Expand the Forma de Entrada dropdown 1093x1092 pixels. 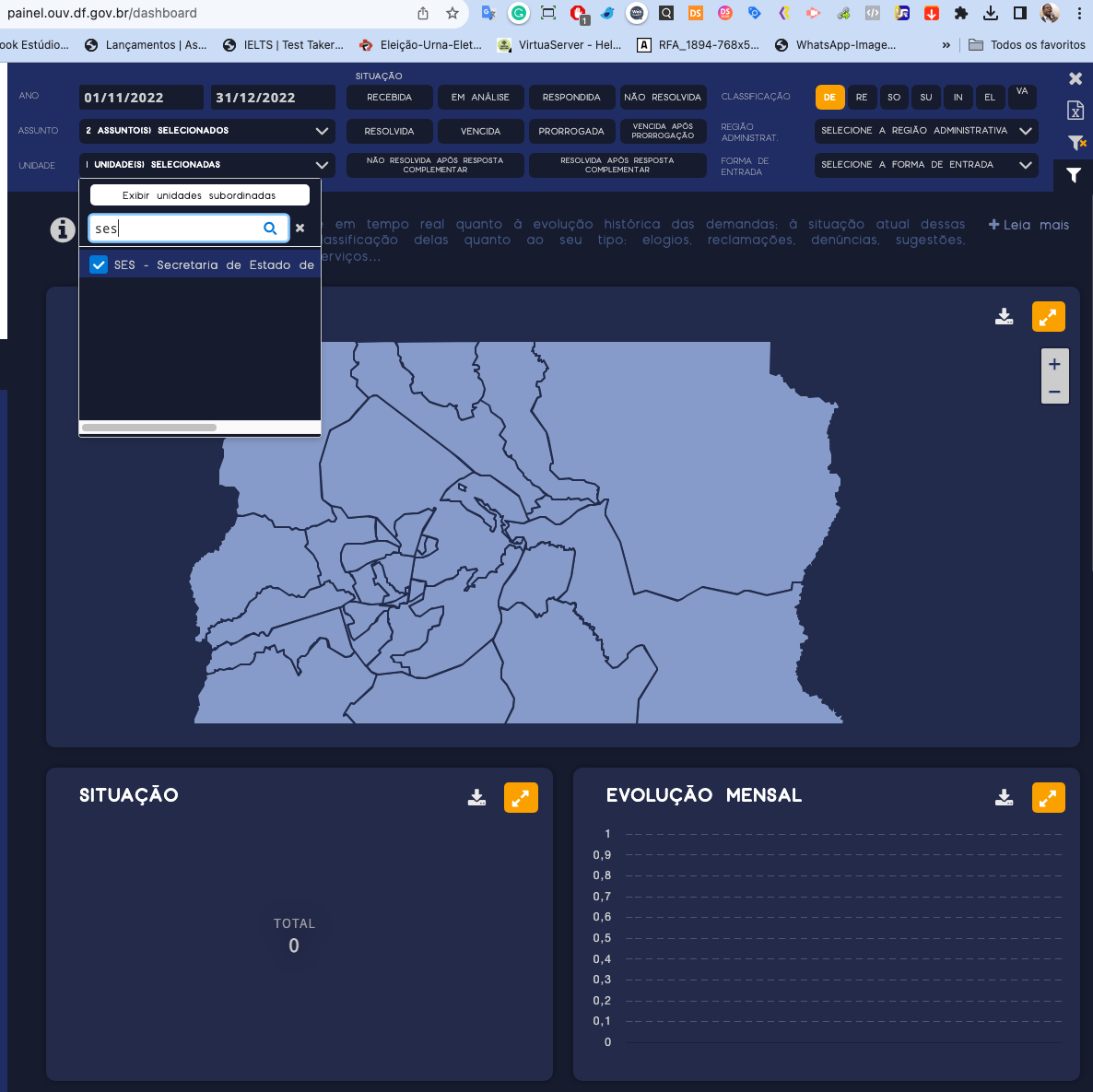point(925,165)
